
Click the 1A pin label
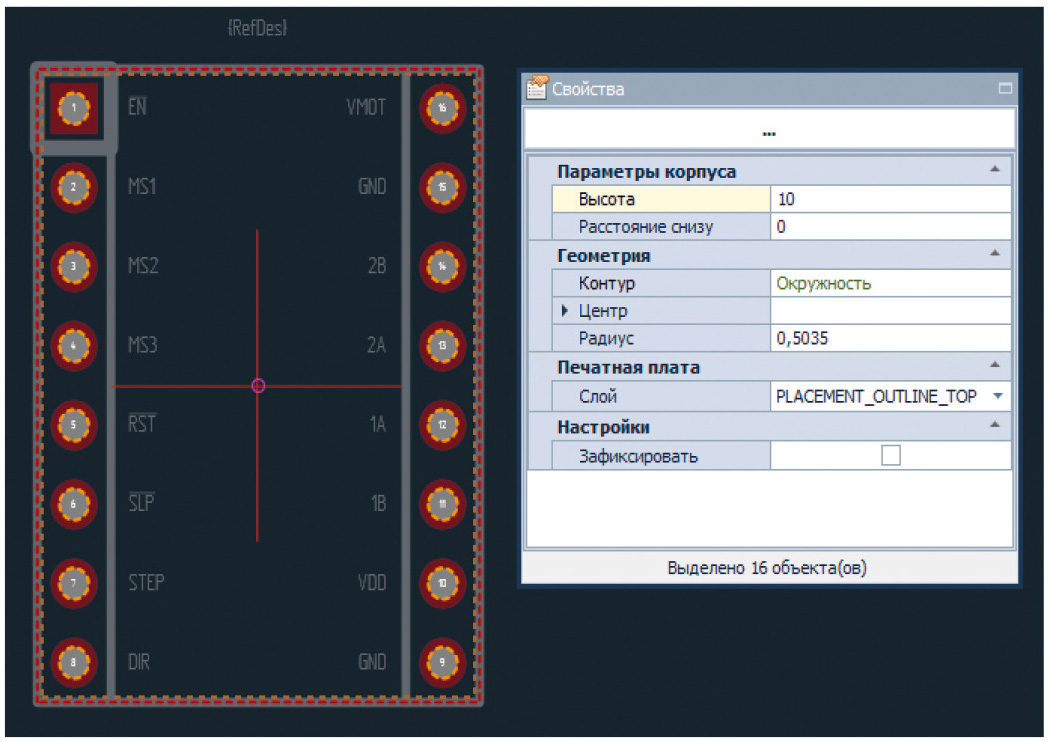(x=378, y=424)
